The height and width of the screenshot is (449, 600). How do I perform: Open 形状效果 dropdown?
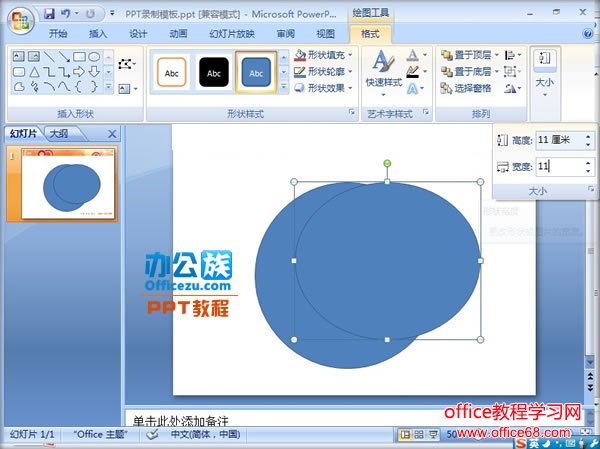click(323, 88)
